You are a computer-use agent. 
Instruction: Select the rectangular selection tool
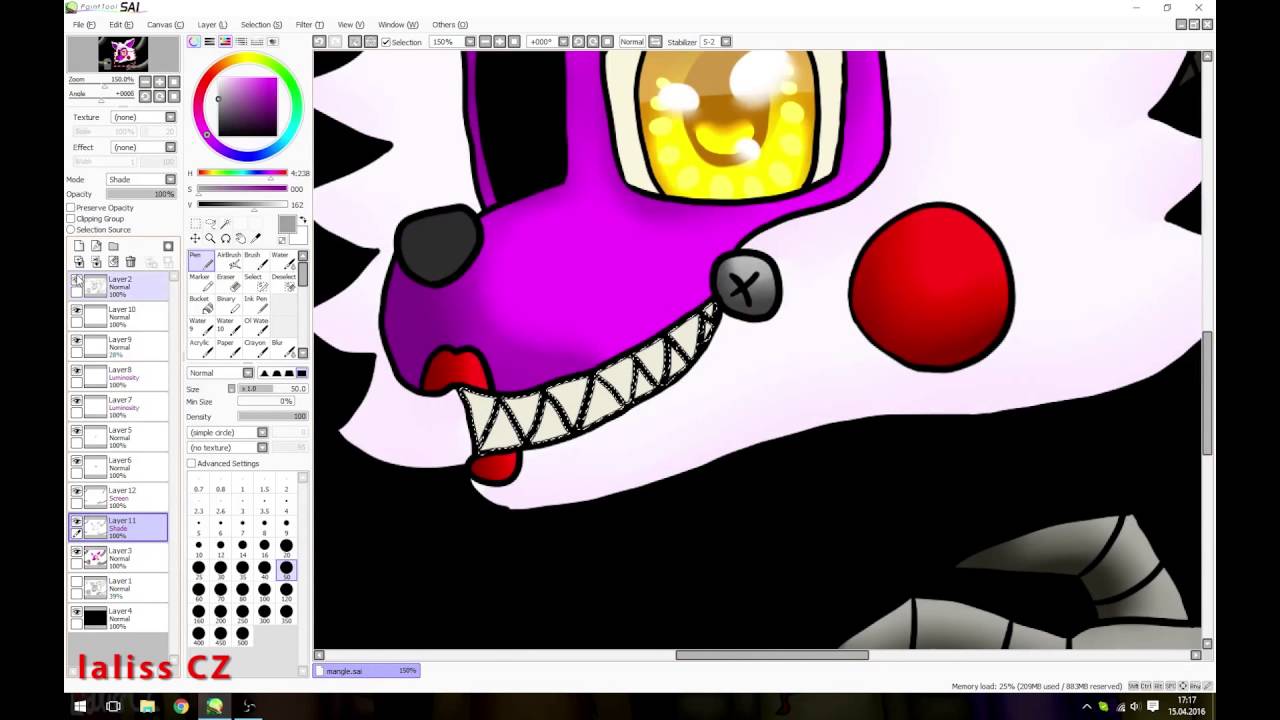point(195,223)
